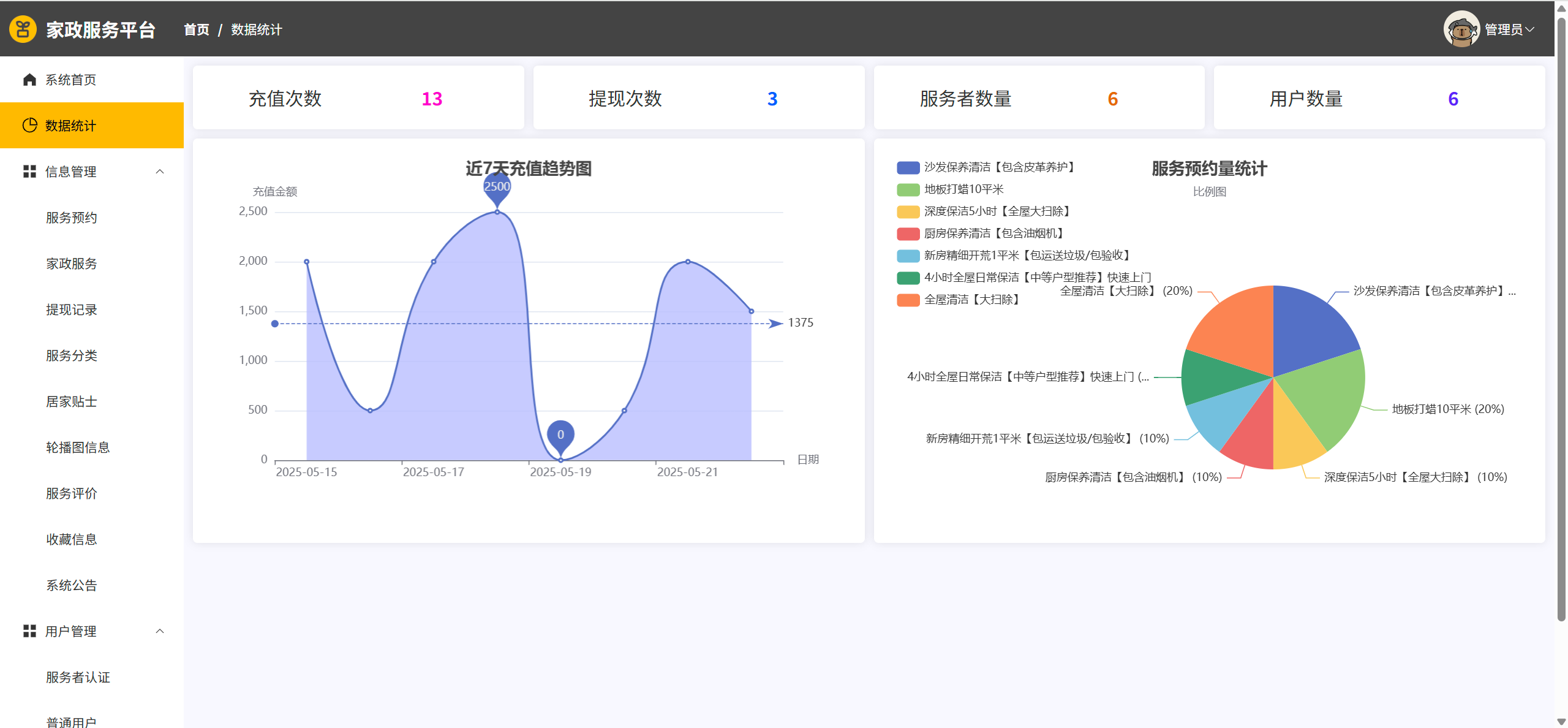Select 提现记录 menu item
This screenshot has width=1568, height=728.
72,309
